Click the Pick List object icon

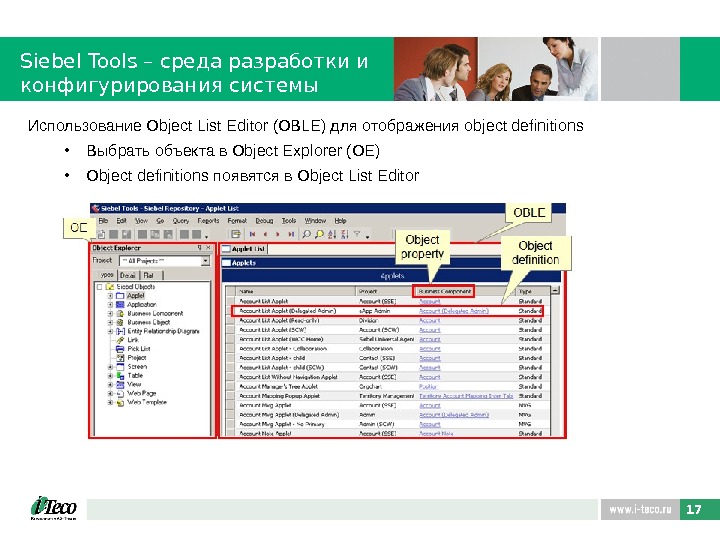[120, 349]
